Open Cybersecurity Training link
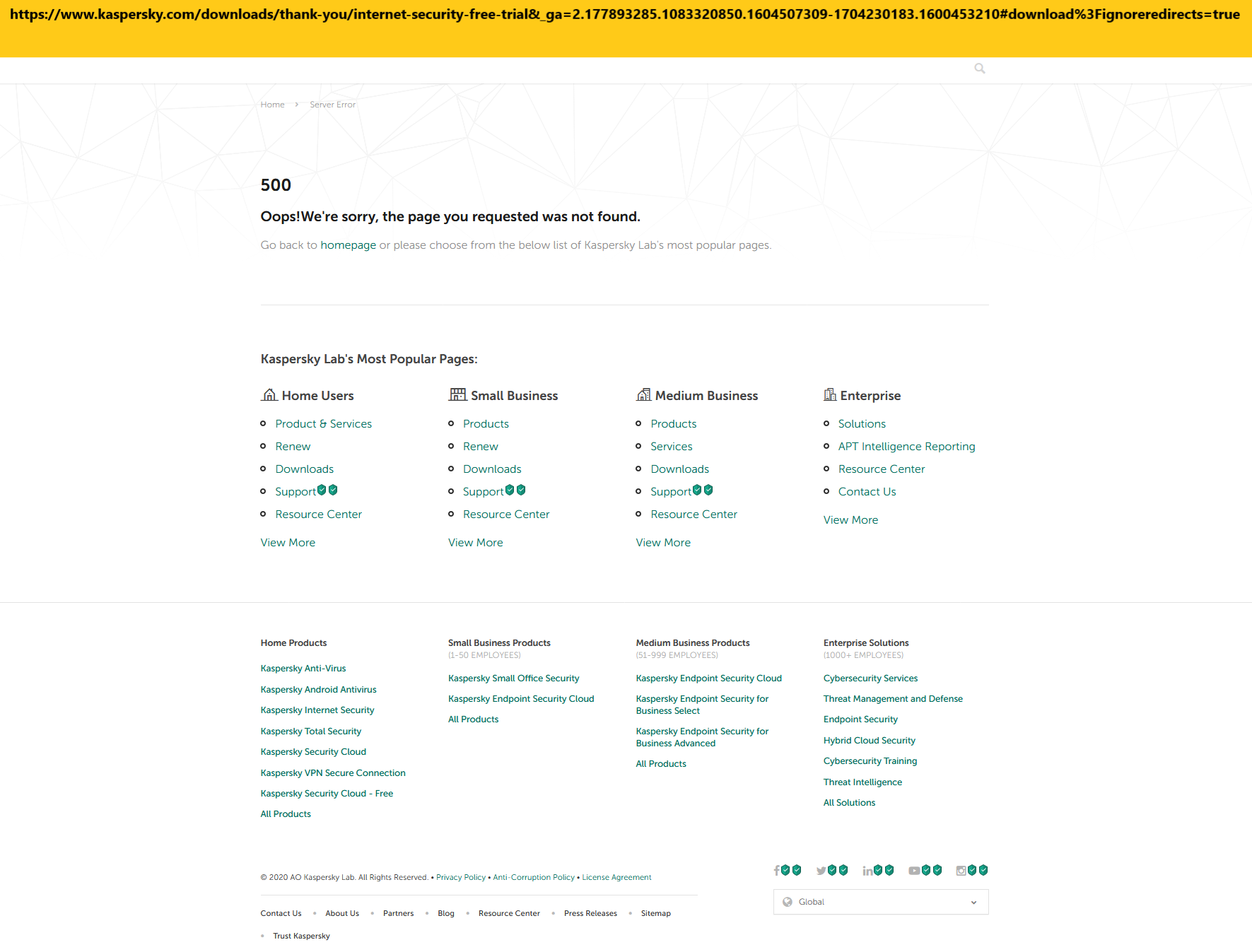The height and width of the screenshot is (952, 1252). coord(870,760)
